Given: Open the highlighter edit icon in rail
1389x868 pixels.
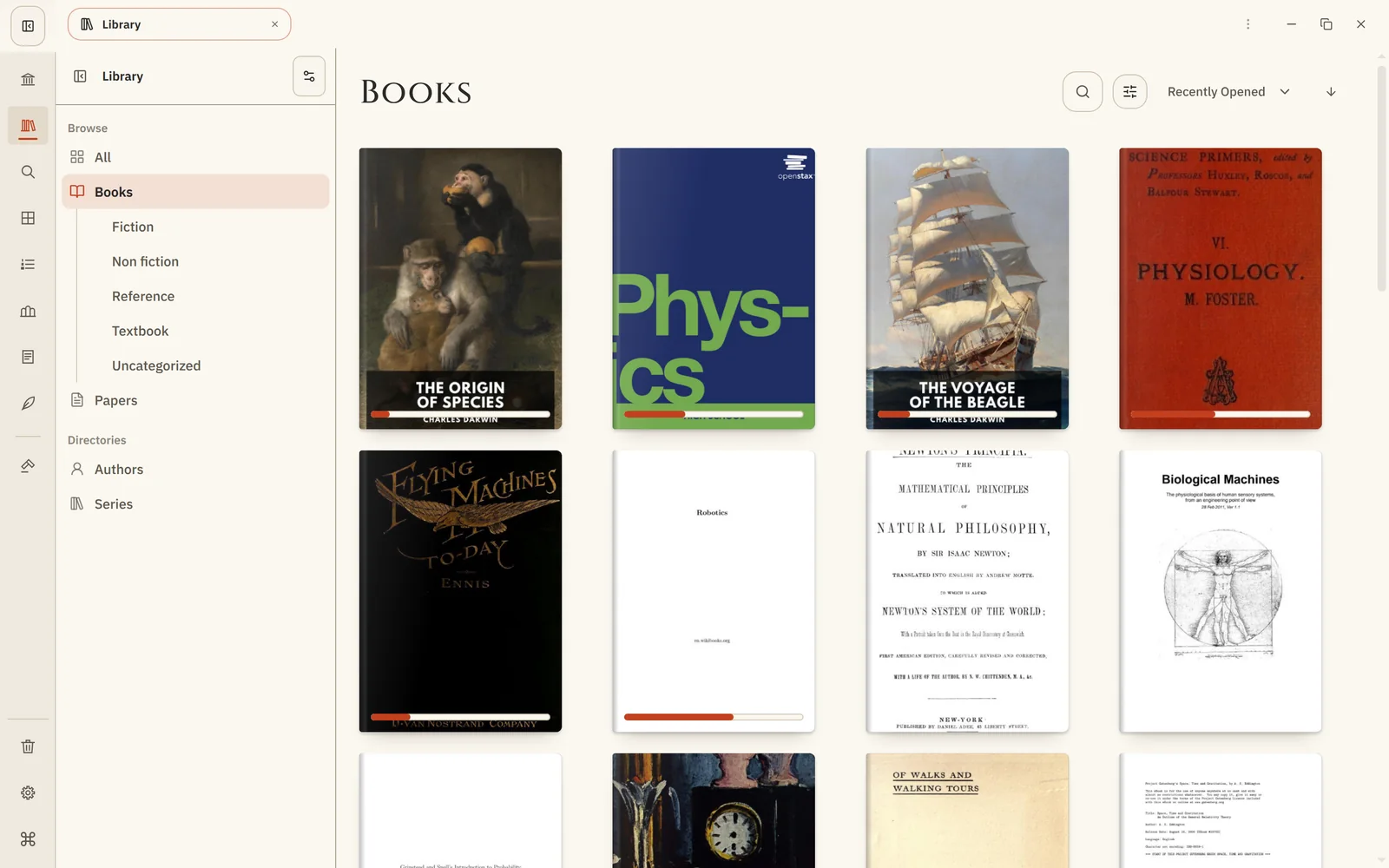Looking at the screenshot, I should pos(28,466).
